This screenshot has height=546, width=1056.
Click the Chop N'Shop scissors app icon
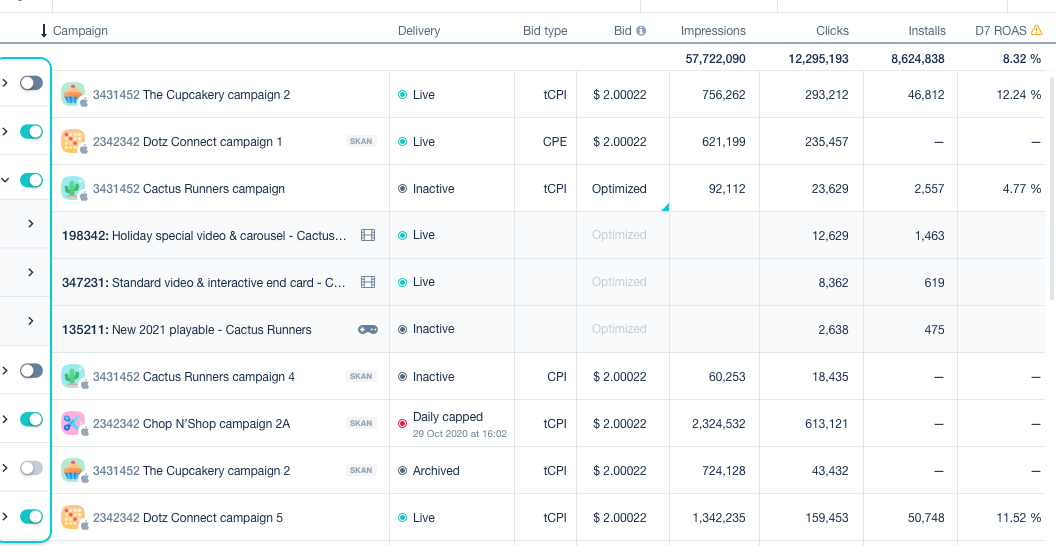tap(73, 423)
